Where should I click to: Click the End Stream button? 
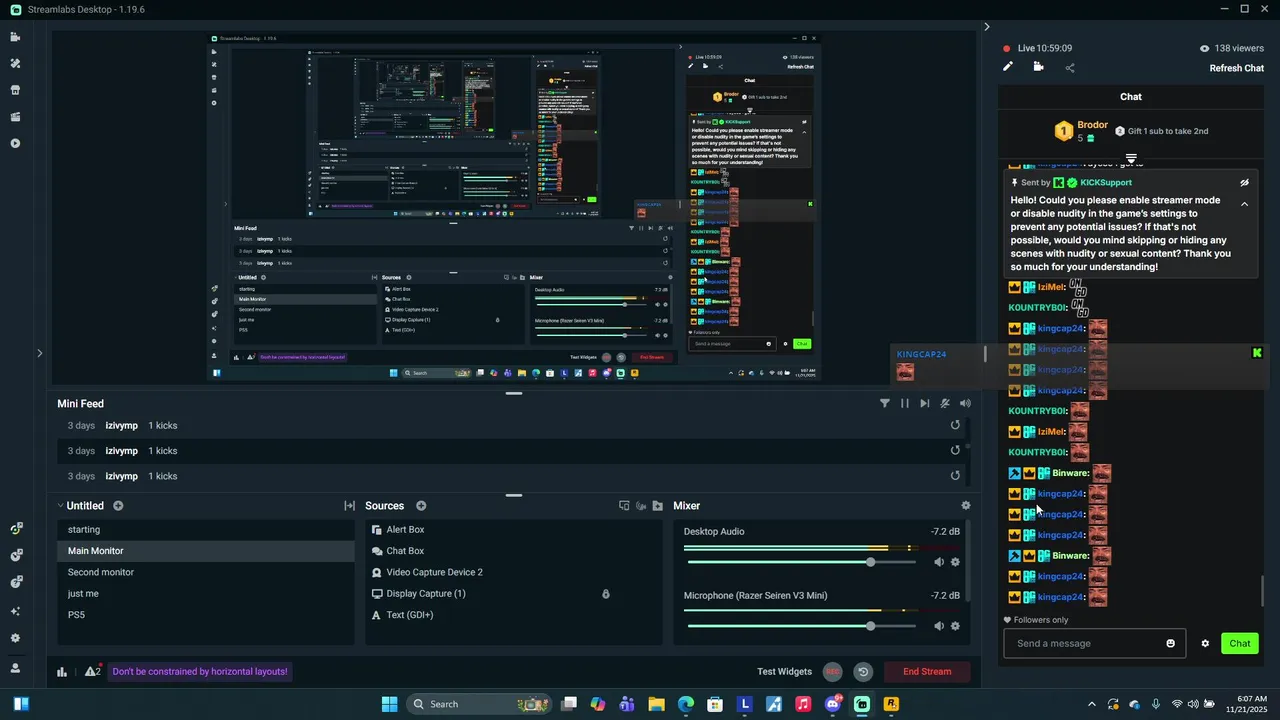pos(927,672)
